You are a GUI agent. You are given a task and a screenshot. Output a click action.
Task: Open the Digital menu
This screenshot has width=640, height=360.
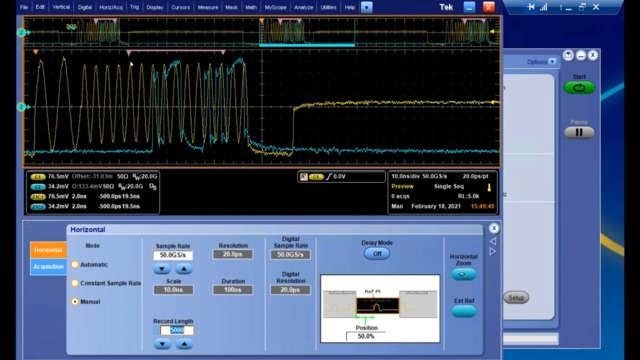click(x=85, y=7)
